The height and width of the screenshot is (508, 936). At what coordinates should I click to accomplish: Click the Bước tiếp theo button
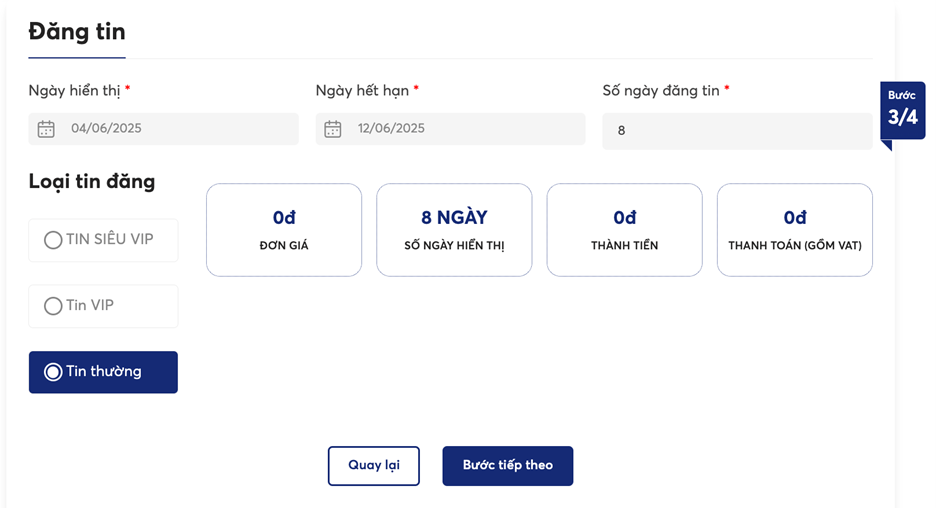point(508,466)
